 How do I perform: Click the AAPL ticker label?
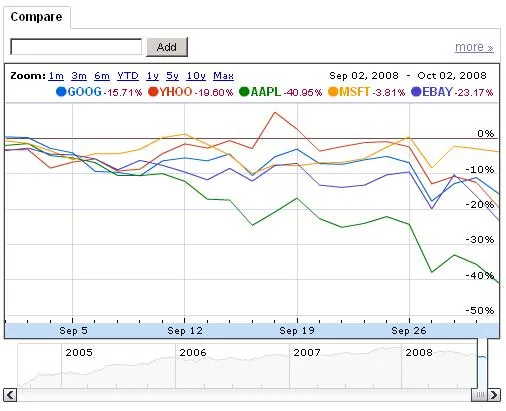tap(266, 92)
